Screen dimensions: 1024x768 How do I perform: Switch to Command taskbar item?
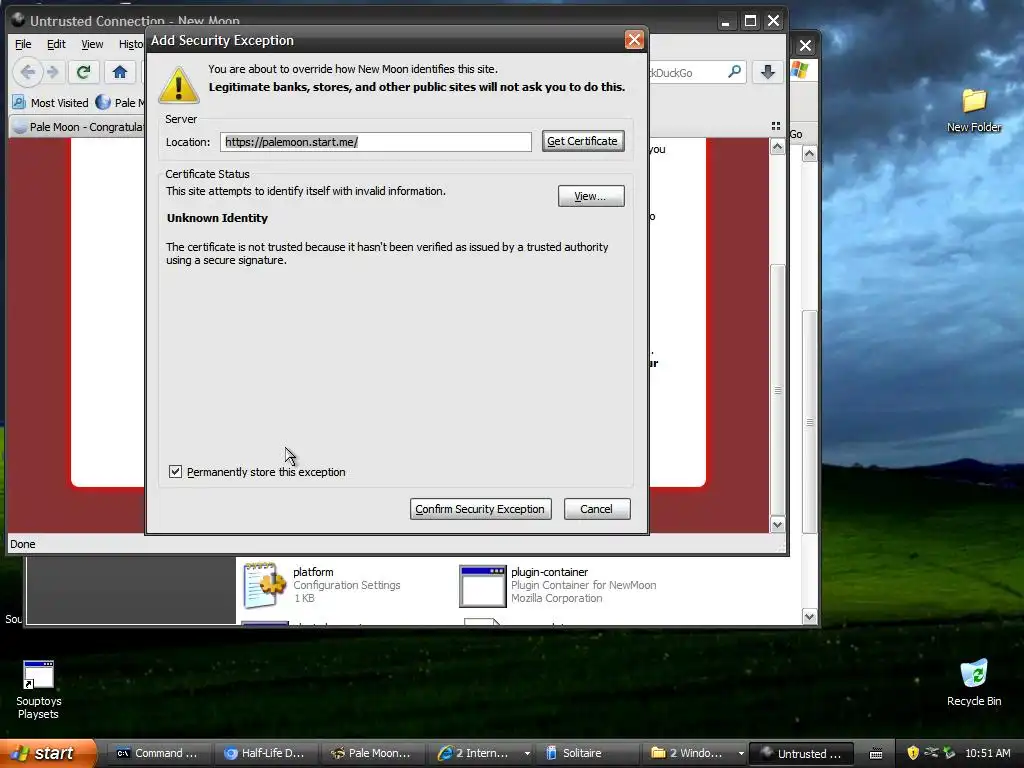pyautogui.click(x=157, y=753)
